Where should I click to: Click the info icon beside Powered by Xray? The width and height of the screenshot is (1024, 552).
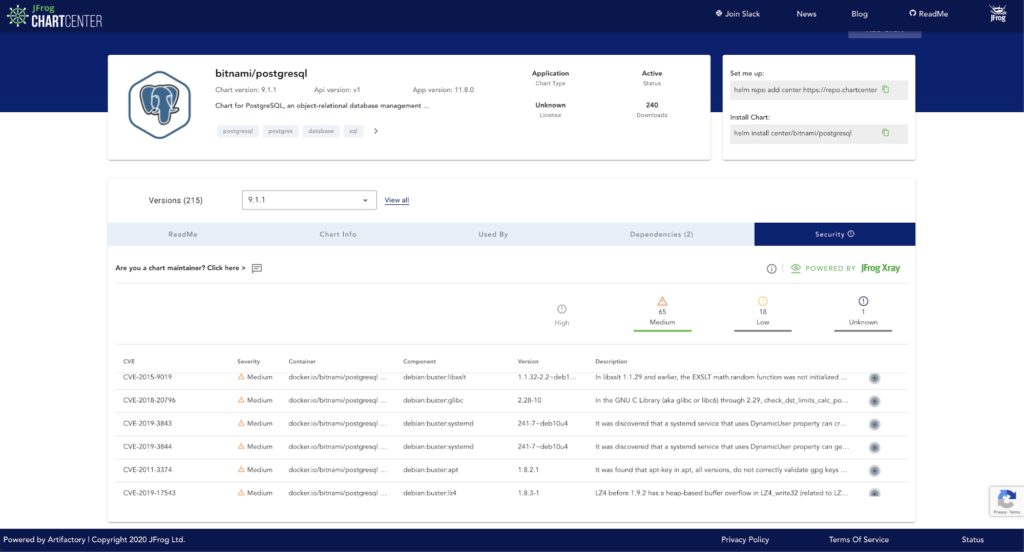(x=772, y=269)
